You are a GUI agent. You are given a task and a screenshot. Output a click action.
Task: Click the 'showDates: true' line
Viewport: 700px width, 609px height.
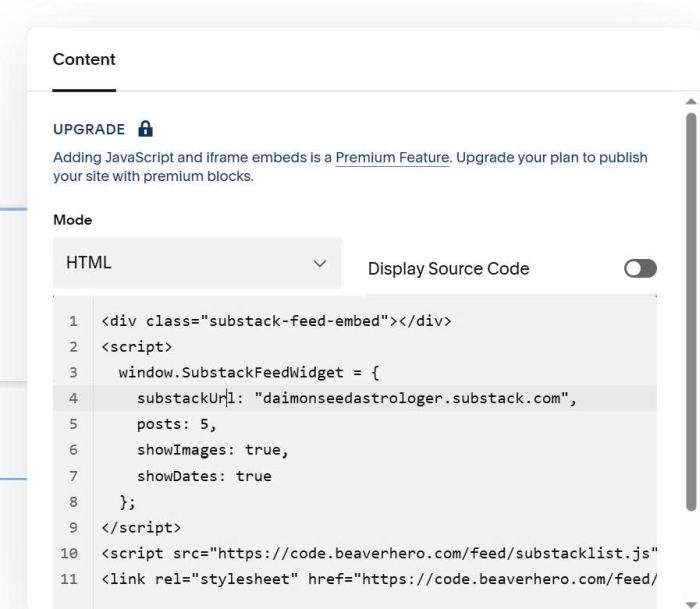[x=204, y=476]
